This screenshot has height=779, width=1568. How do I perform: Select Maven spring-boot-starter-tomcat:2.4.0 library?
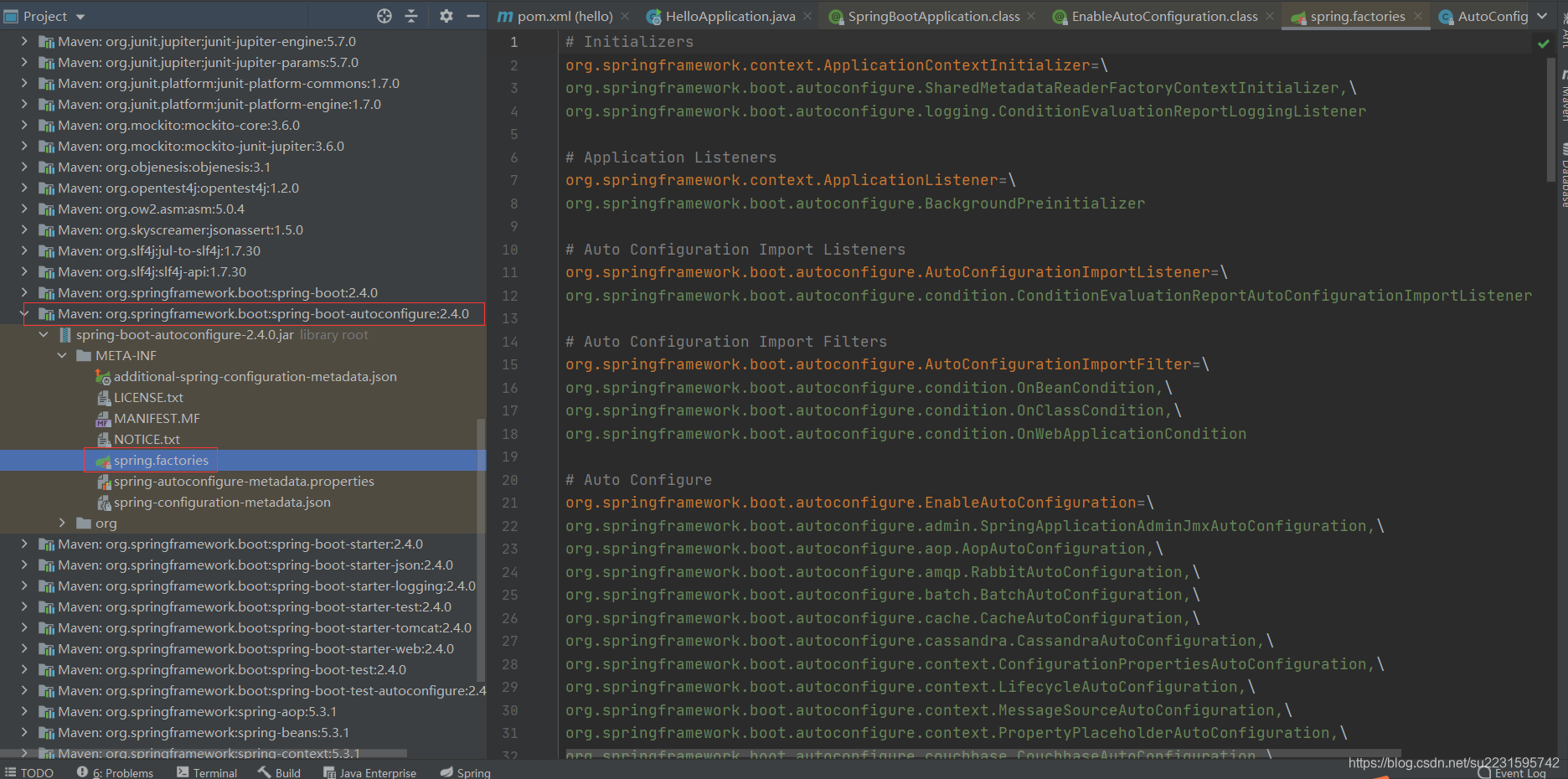[x=265, y=627]
